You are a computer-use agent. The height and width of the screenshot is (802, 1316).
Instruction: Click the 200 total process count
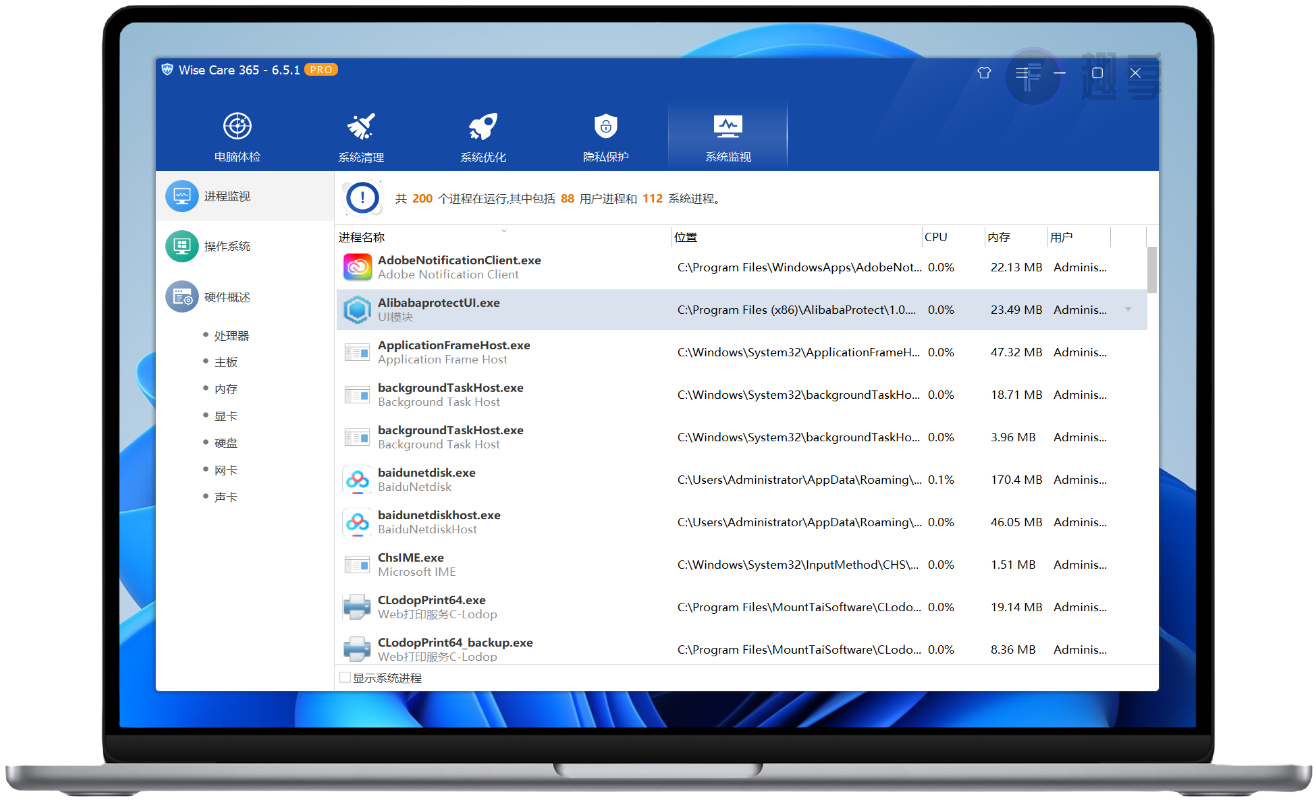pos(422,199)
